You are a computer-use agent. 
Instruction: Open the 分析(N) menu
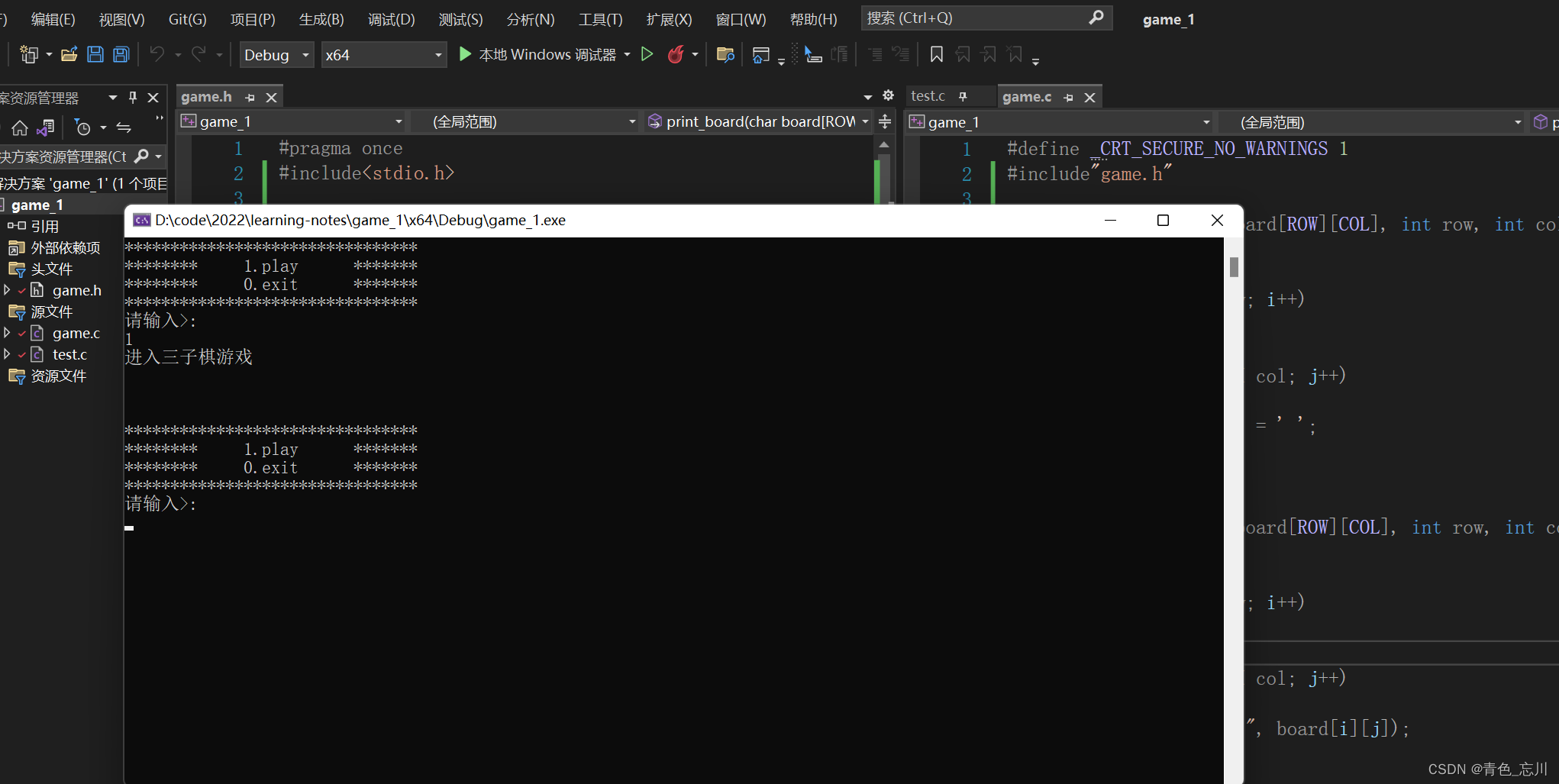click(531, 19)
